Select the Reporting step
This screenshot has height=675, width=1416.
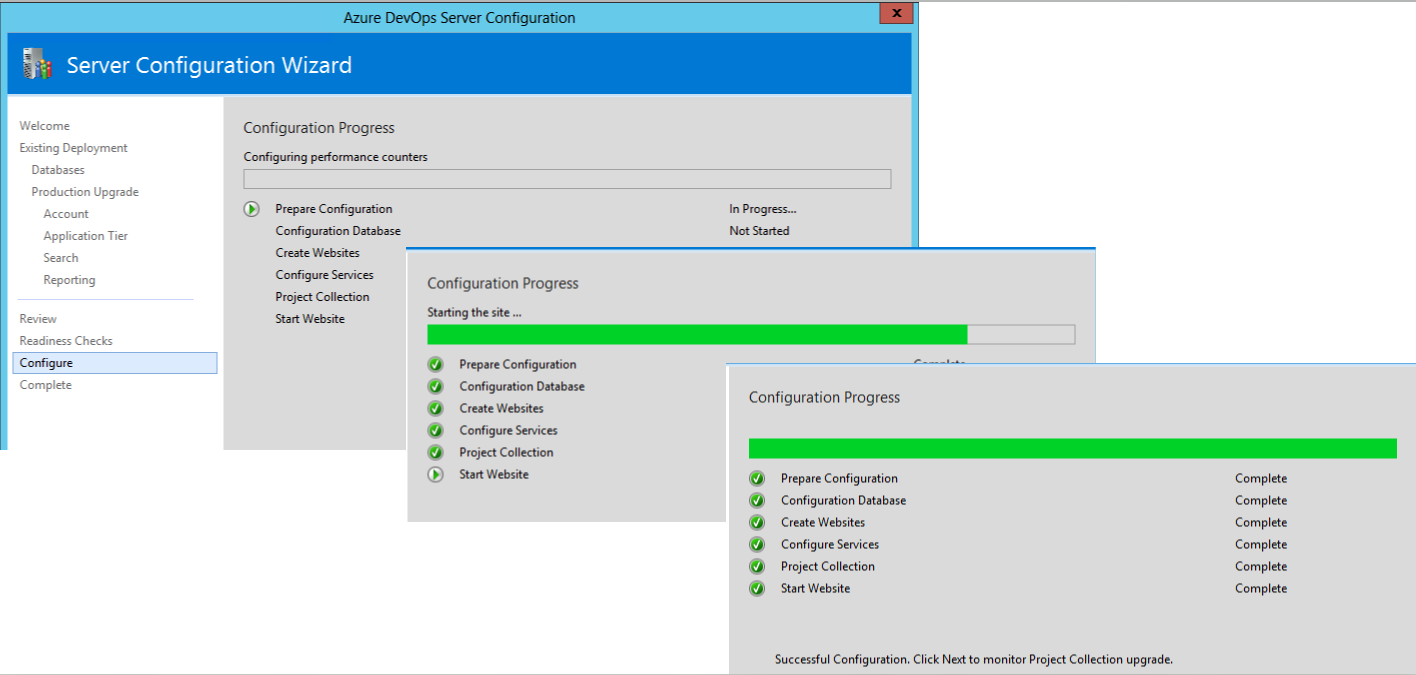click(69, 279)
